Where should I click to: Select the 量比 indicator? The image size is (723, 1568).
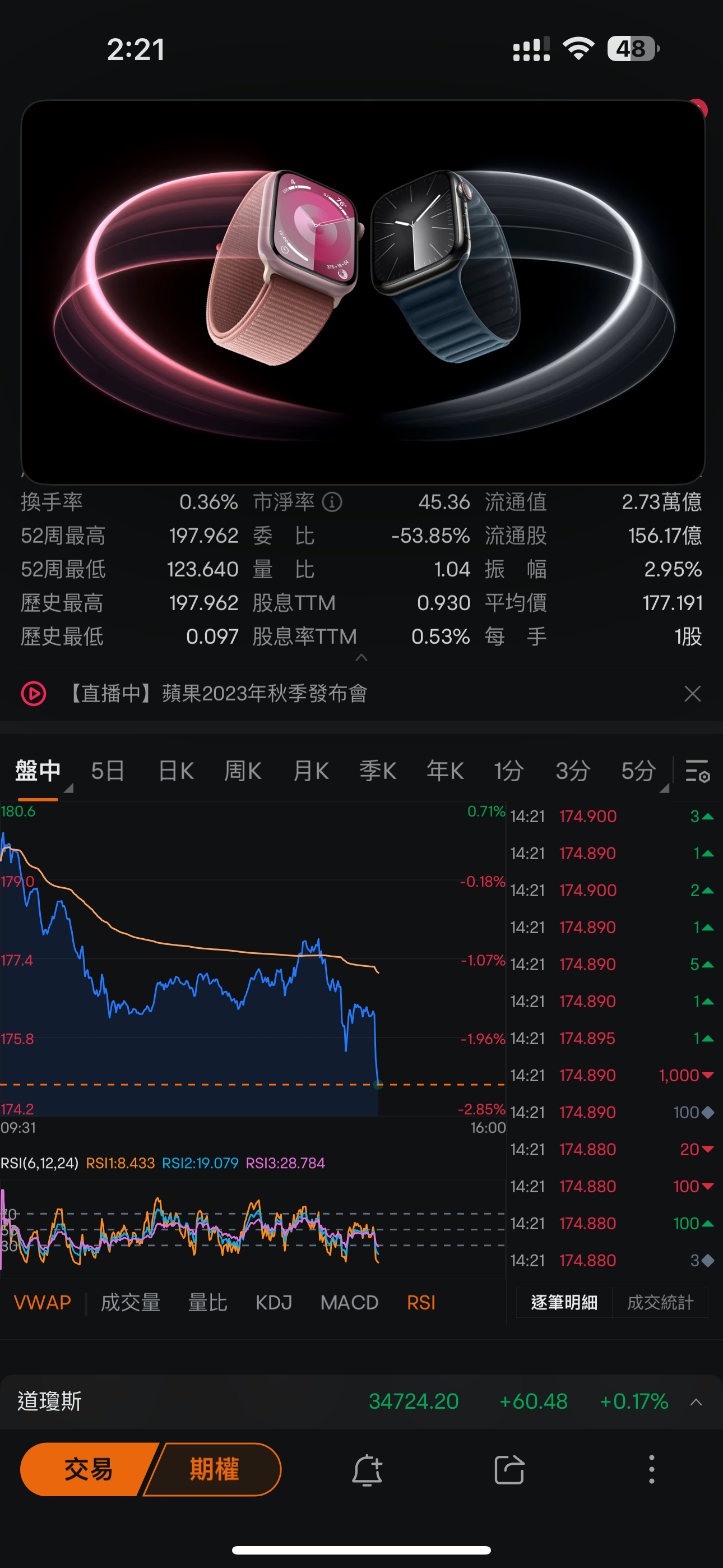207,1302
